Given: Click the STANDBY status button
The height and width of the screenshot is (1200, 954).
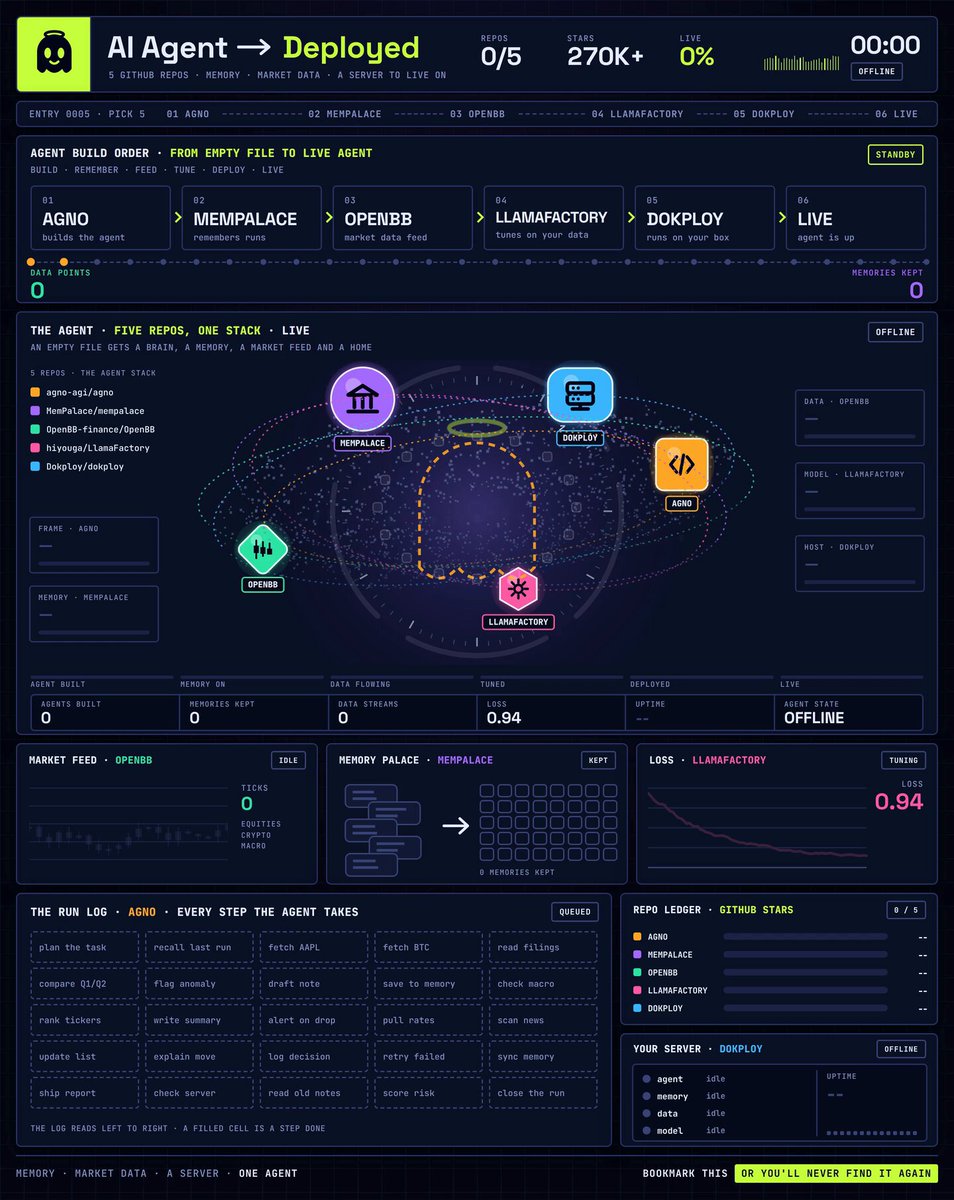Looking at the screenshot, I should click(x=895, y=155).
